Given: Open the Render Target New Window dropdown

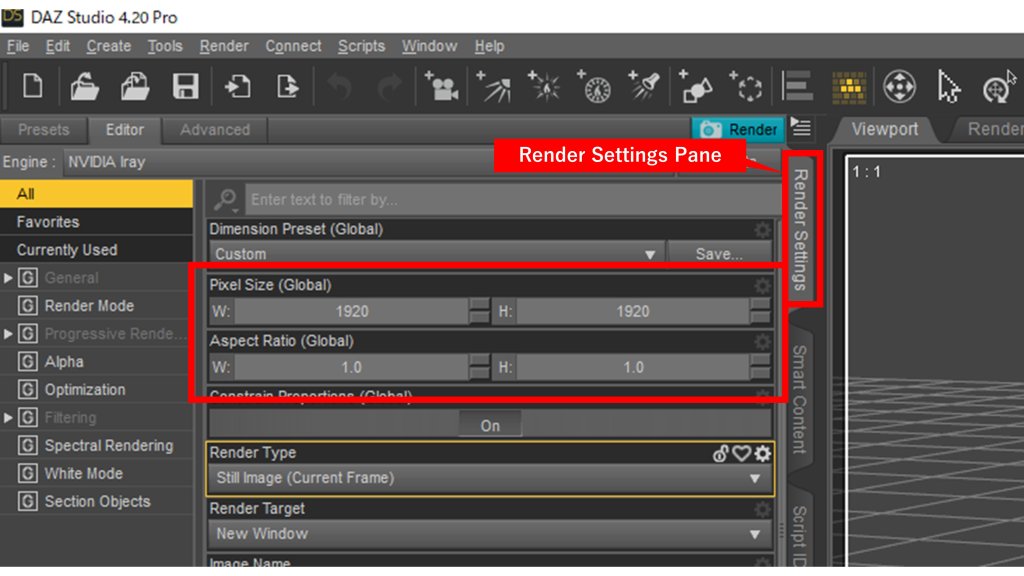Looking at the screenshot, I should 490,534.
